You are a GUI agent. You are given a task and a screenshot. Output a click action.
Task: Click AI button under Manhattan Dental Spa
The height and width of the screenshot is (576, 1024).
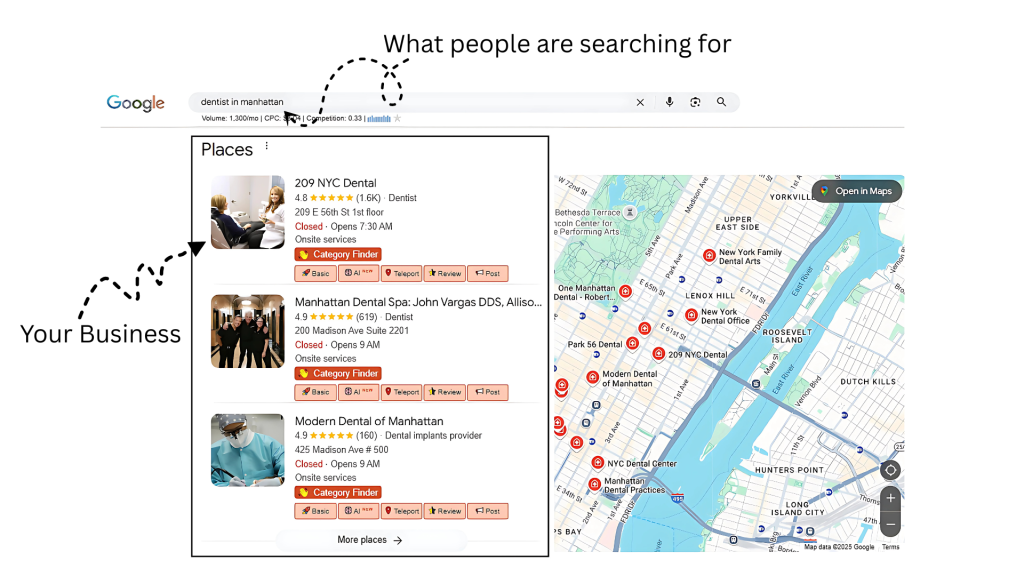359,392
